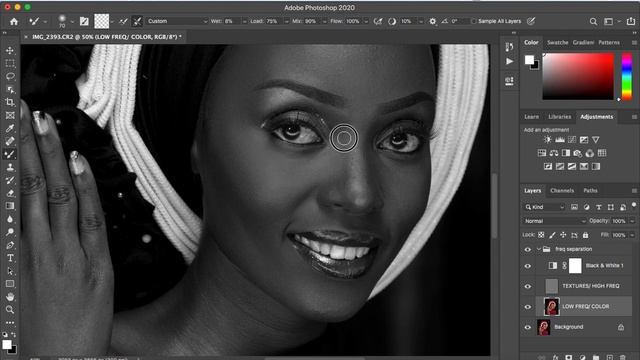Open the History panel icon
The height and width of the screenshot is (360, 640).
tap(509, 47)
